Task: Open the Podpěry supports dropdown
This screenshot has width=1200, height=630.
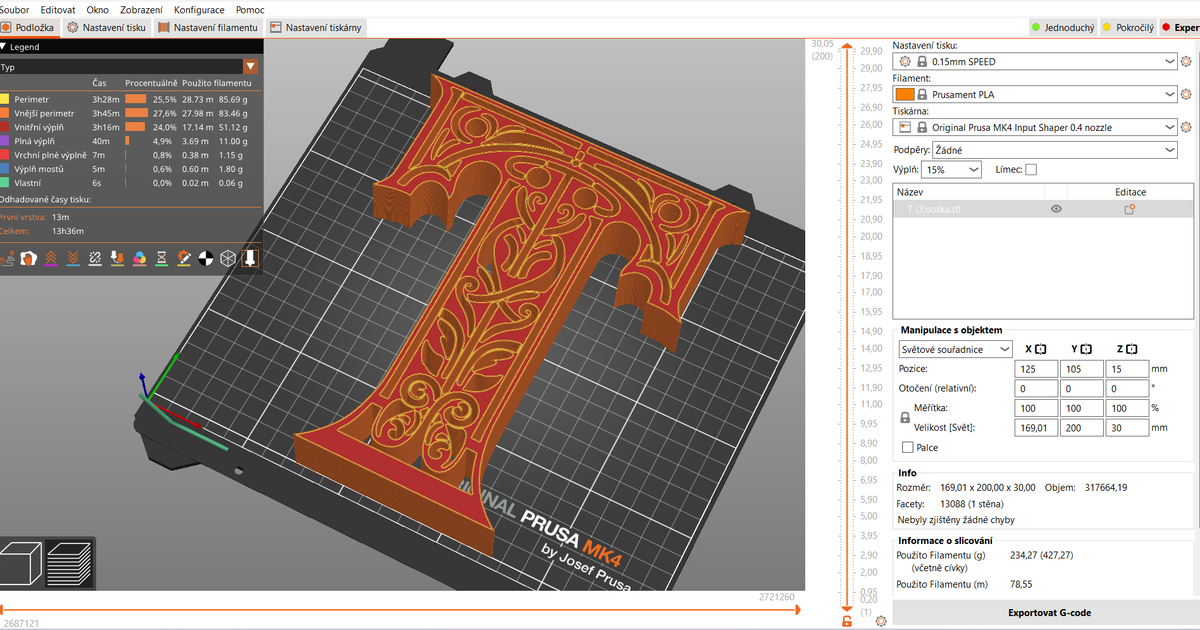Action: (1054, 150)
